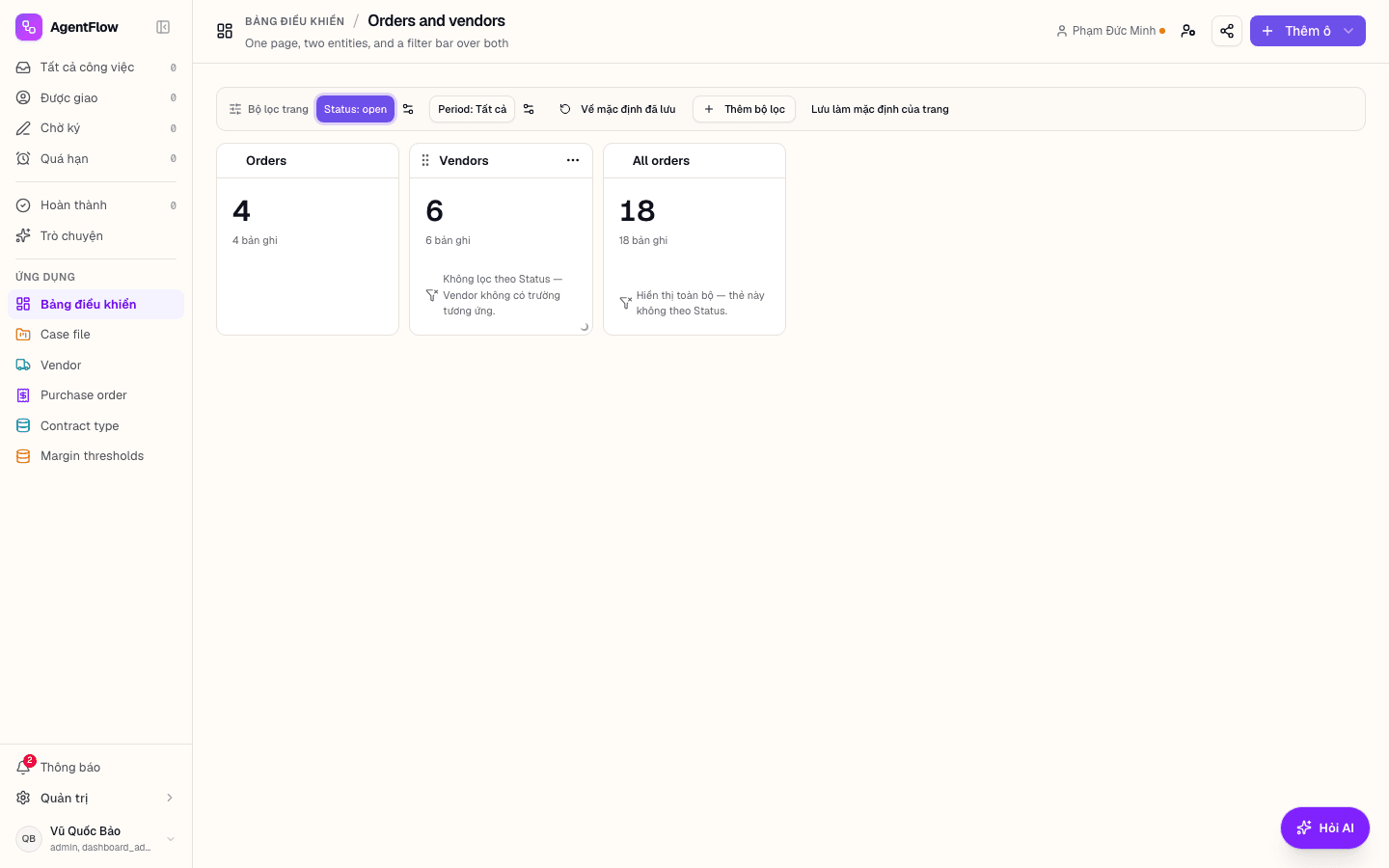Open Trò chuyện chat
The width and height of the screenshot is (1389, 868).
point(96,235)
